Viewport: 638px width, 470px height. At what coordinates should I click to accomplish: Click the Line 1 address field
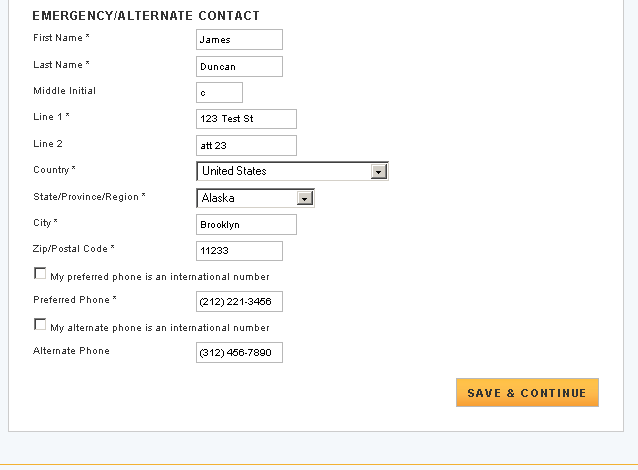246,119
